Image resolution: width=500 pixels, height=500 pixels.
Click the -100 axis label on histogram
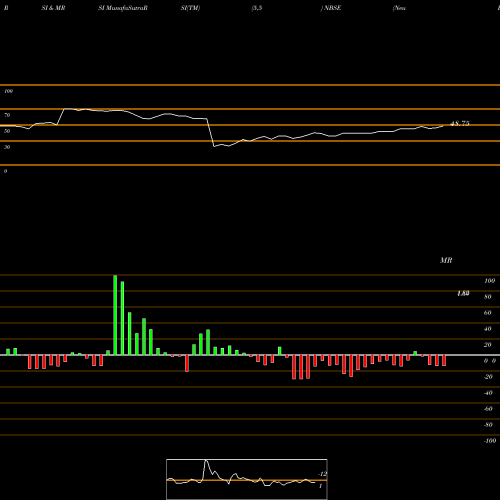[490, 441]
